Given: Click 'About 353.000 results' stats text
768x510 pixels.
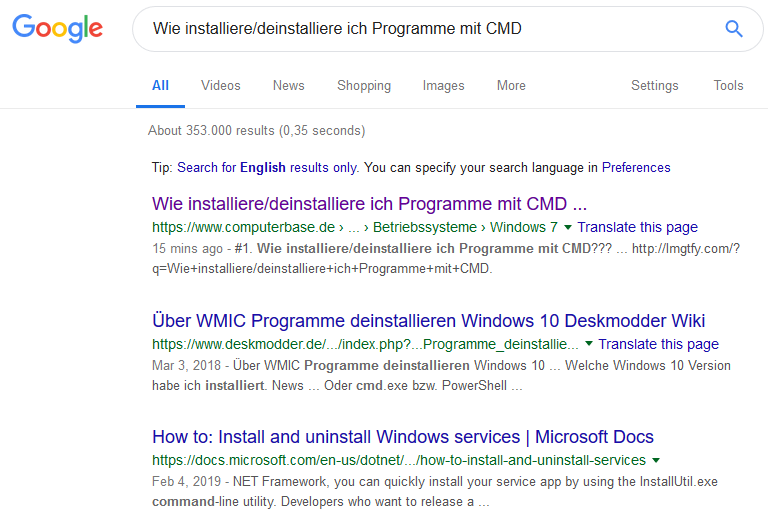Looking at the screenshot, I should point(257,131).
